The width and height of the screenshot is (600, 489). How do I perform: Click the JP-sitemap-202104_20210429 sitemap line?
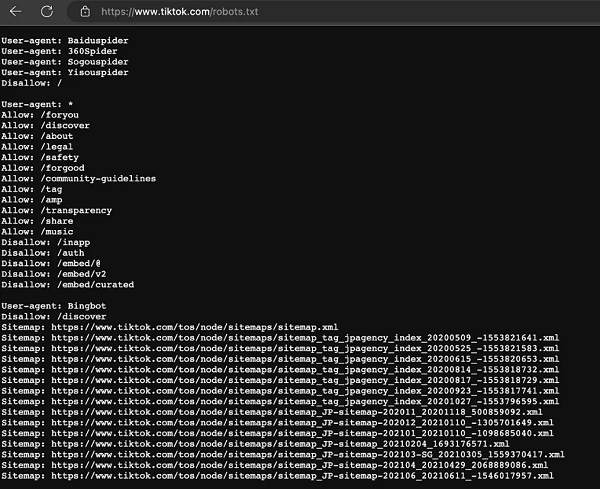(x=274, y=465)
